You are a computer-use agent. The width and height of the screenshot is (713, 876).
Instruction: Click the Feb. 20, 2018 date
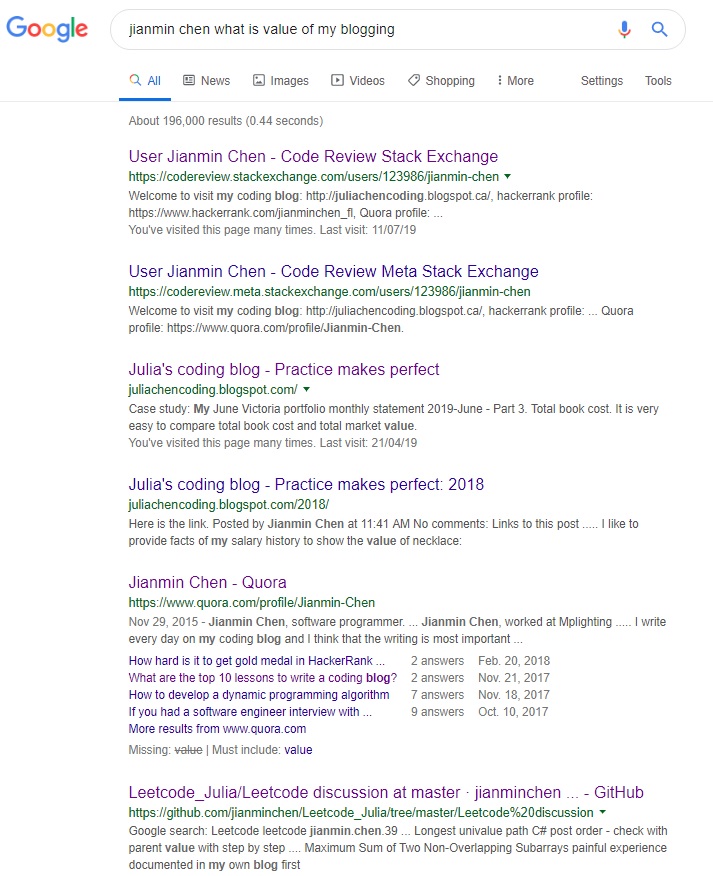coord(514,661)
